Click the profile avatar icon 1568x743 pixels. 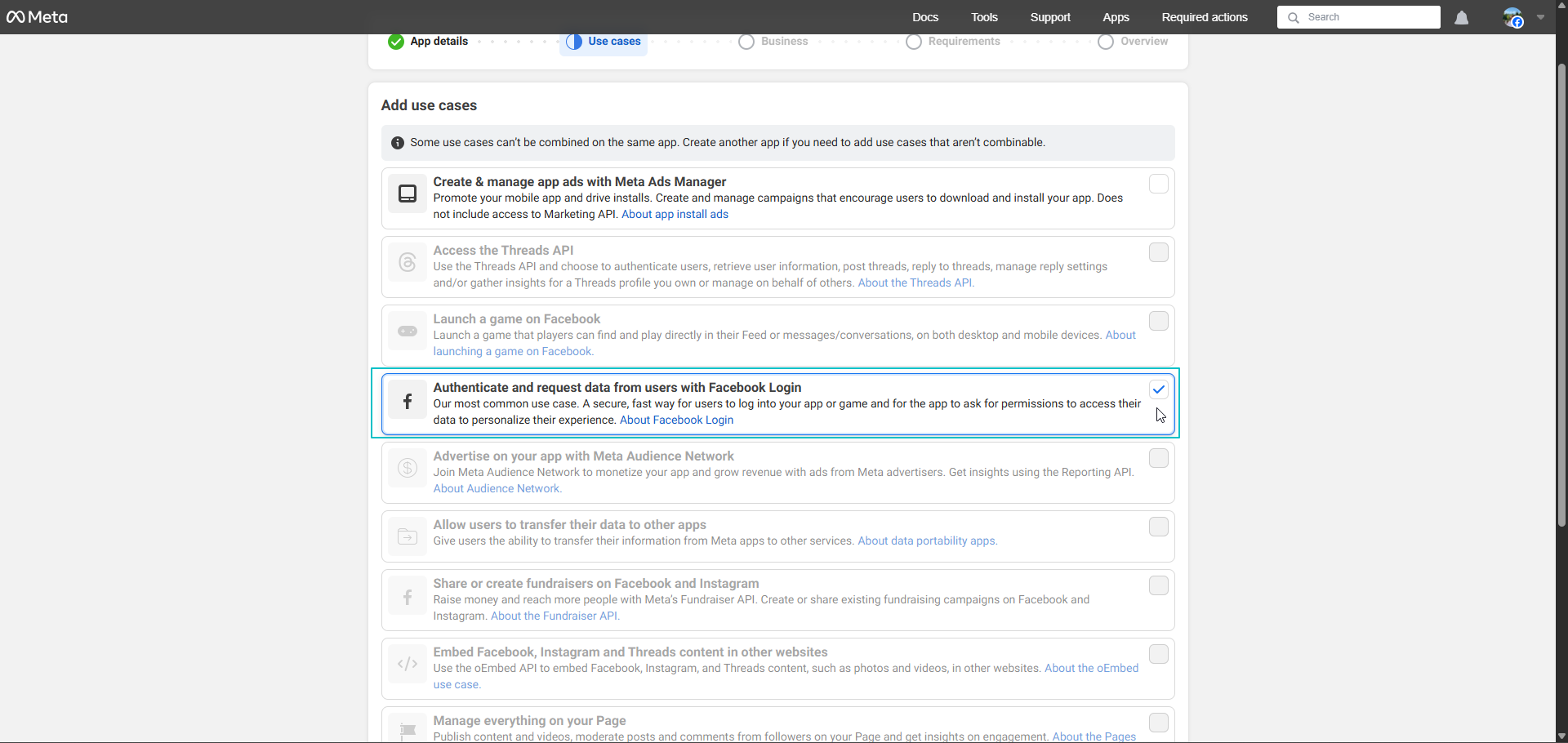1512,18
